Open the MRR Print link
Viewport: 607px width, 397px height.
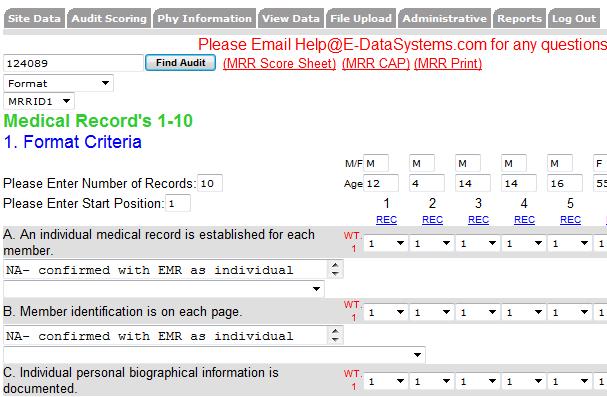pyautogui.click(x=448, y=63)
